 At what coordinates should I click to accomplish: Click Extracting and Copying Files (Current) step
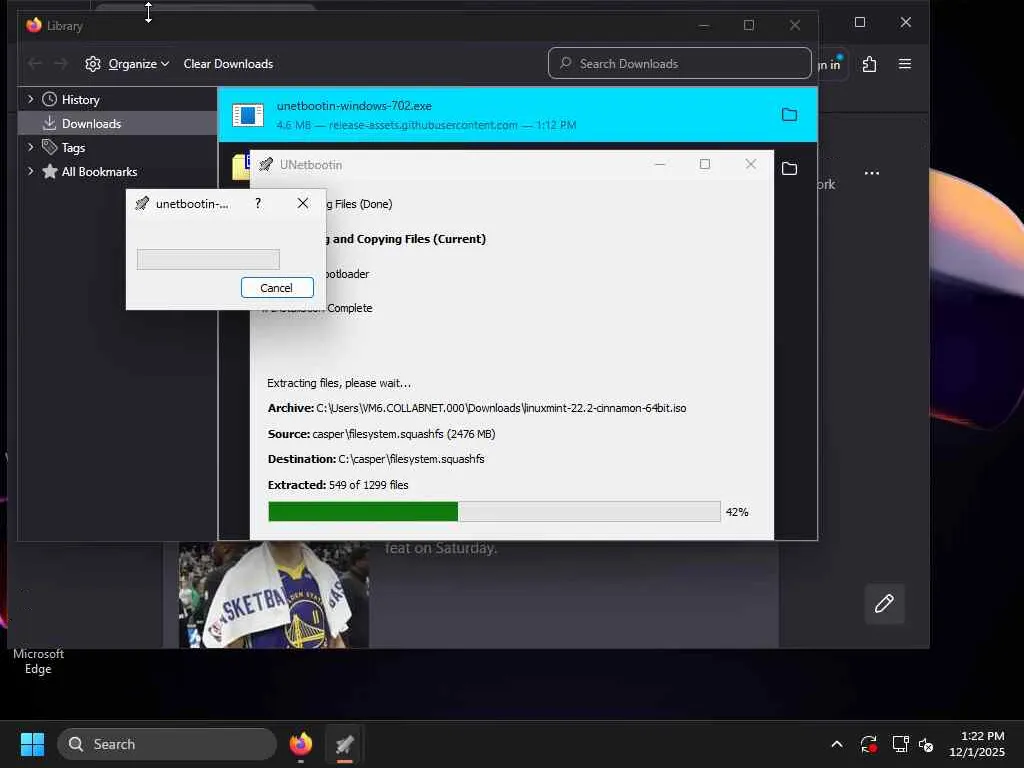[405, 239]
